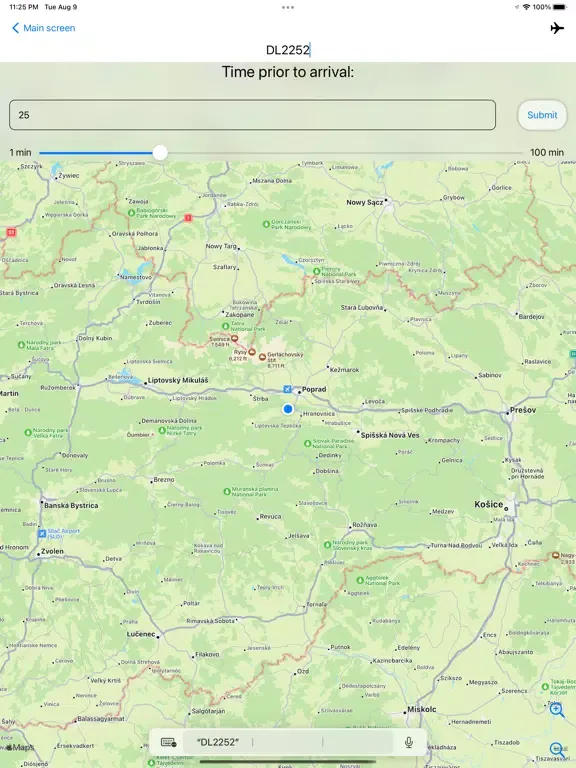
Task: Tap the Lučenec town label
Action: 141,634
